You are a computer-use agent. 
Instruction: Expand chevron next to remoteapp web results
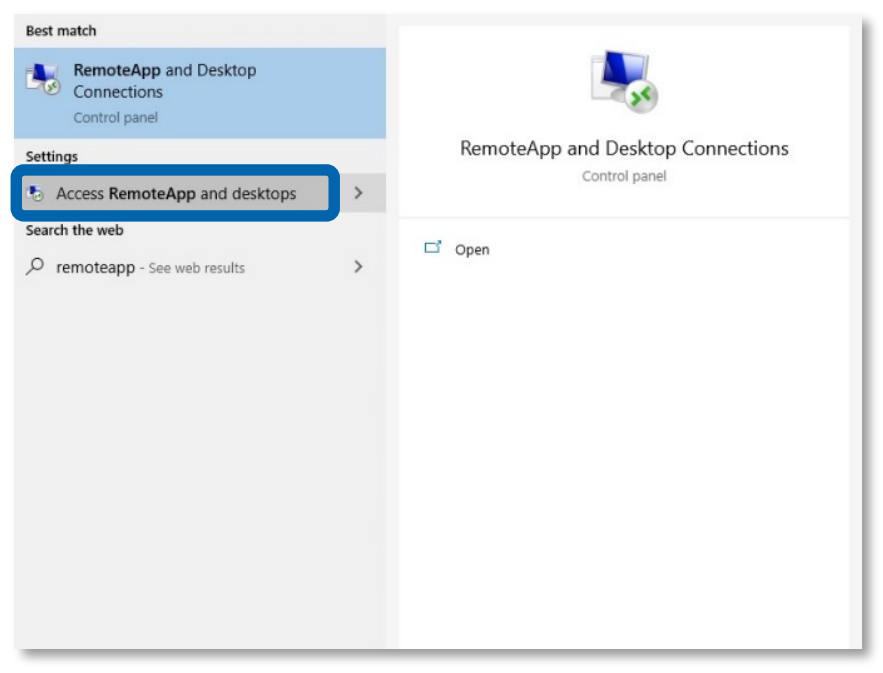pyautogui.click(x=358, y=267)
